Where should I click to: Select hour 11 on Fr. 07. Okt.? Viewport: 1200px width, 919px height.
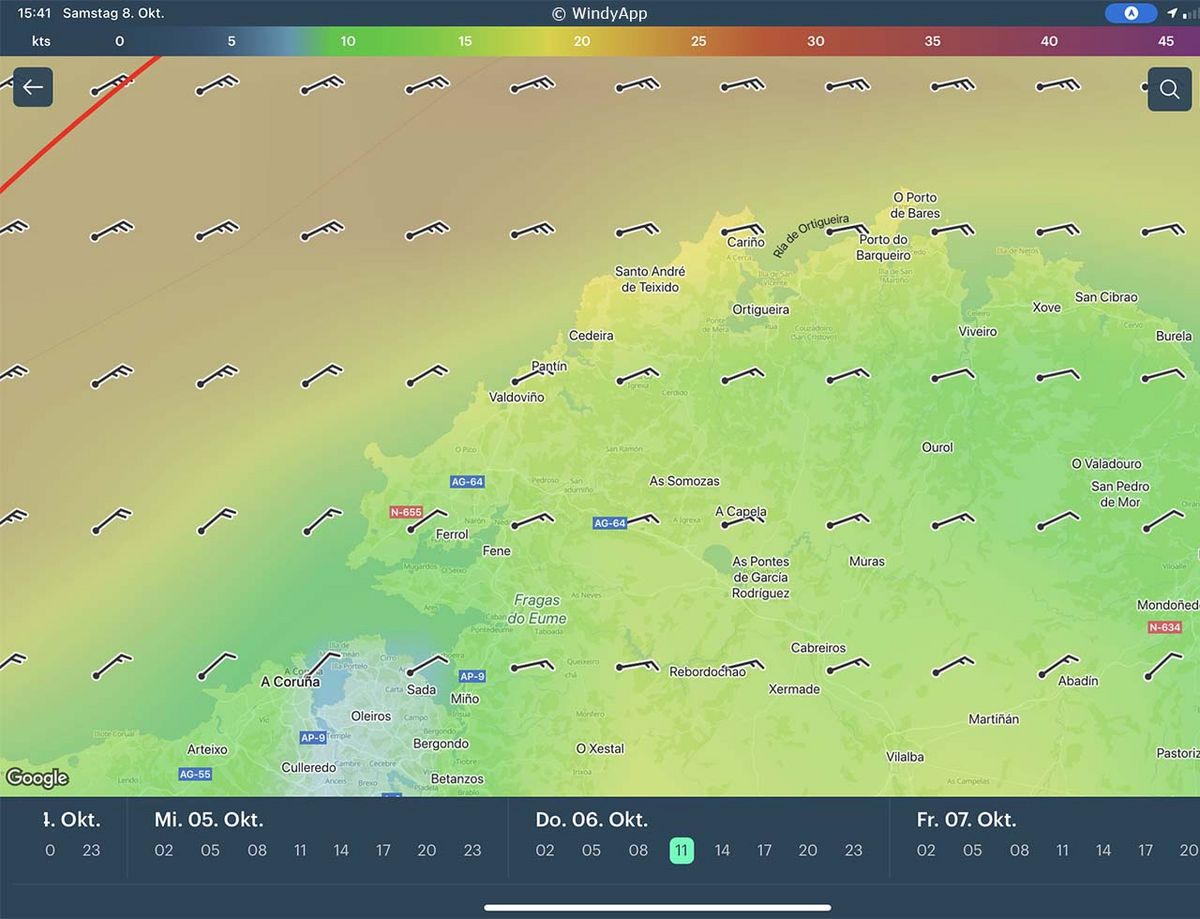coord(1062,851)
